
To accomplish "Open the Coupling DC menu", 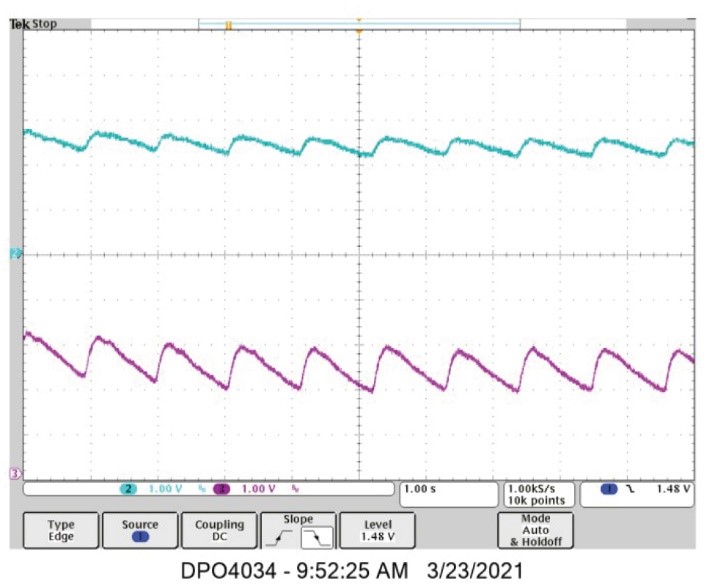I will click(219, 531).
